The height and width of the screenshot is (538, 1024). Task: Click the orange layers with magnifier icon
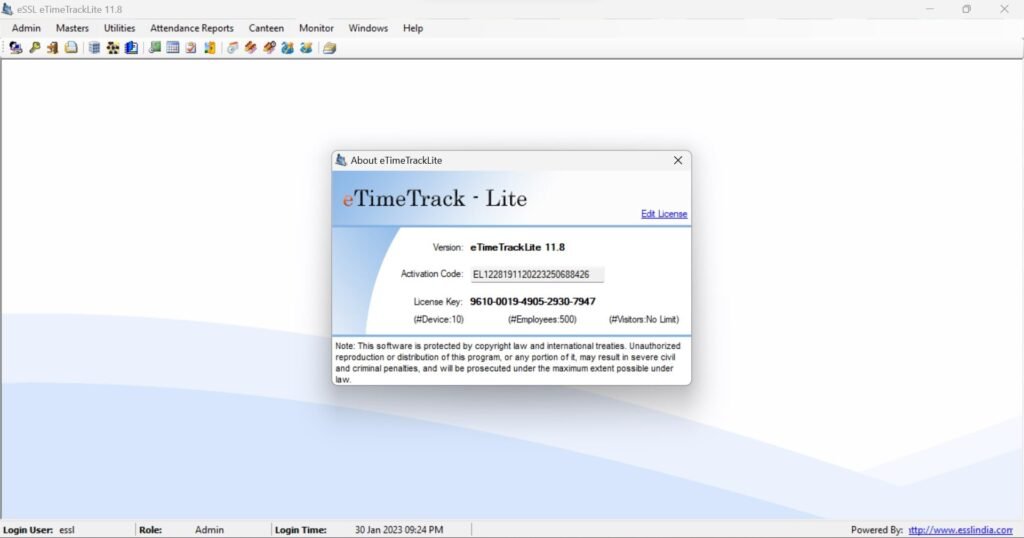(269, 48)
